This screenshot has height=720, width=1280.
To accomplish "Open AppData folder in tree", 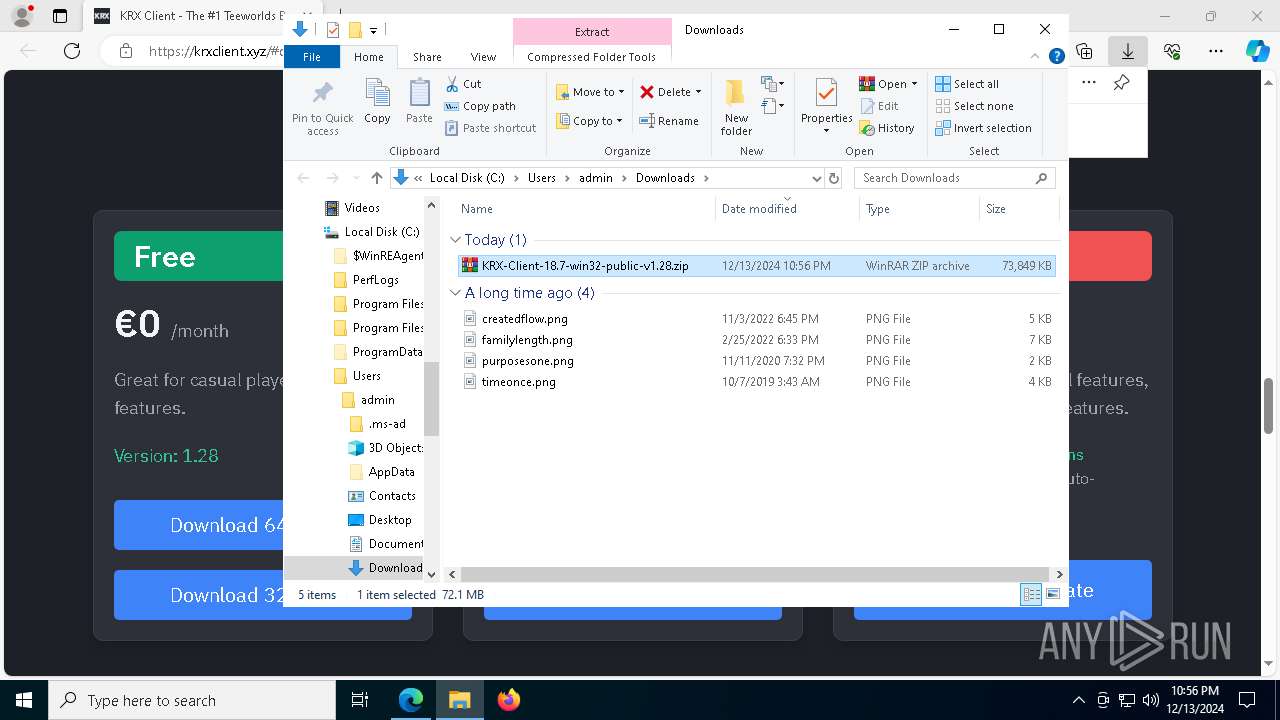I will pyautogui.click(x=381, y=472).
